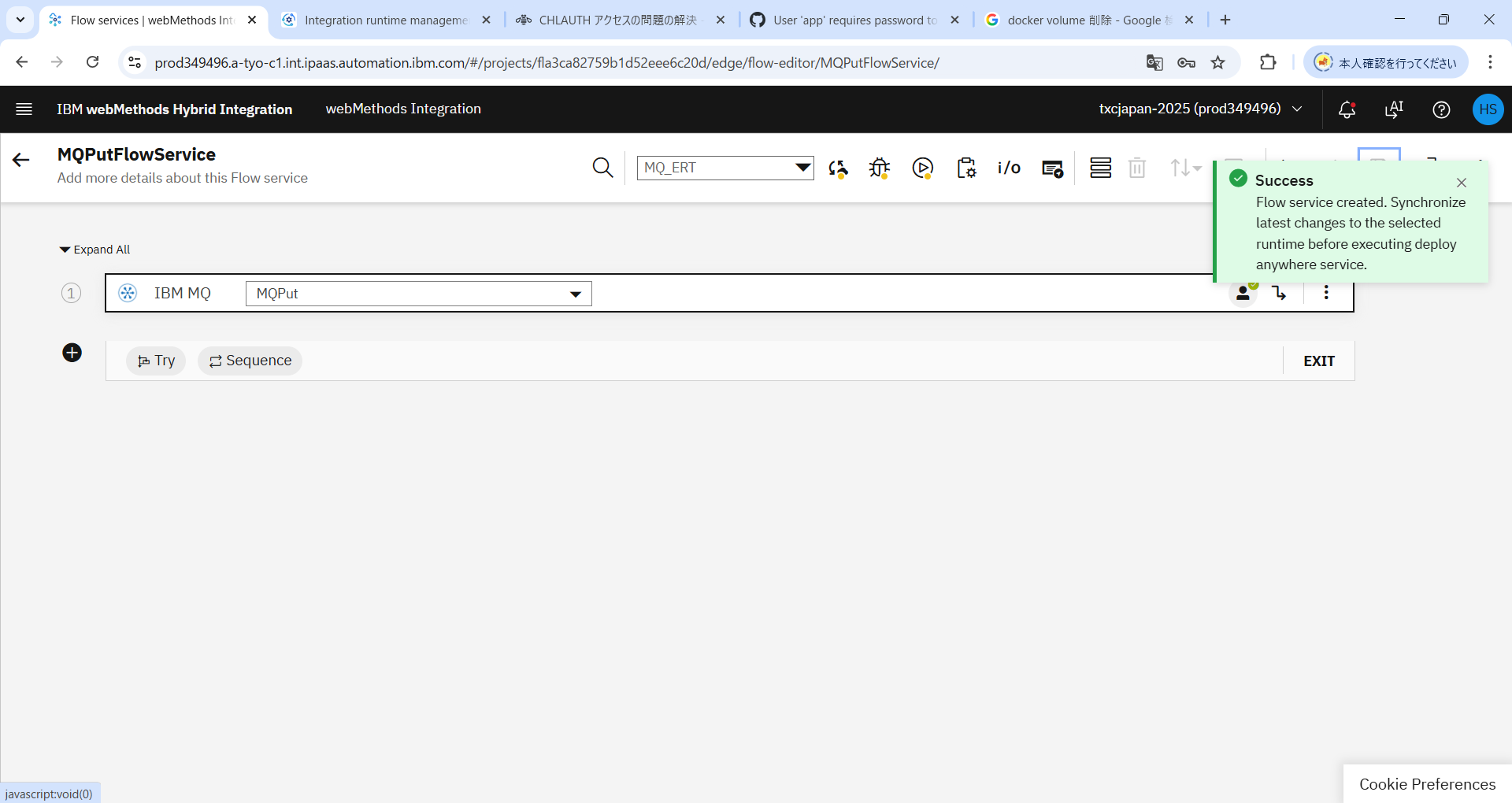
Task: Click the flow editor search magnifier
Action: pos(602,168)
